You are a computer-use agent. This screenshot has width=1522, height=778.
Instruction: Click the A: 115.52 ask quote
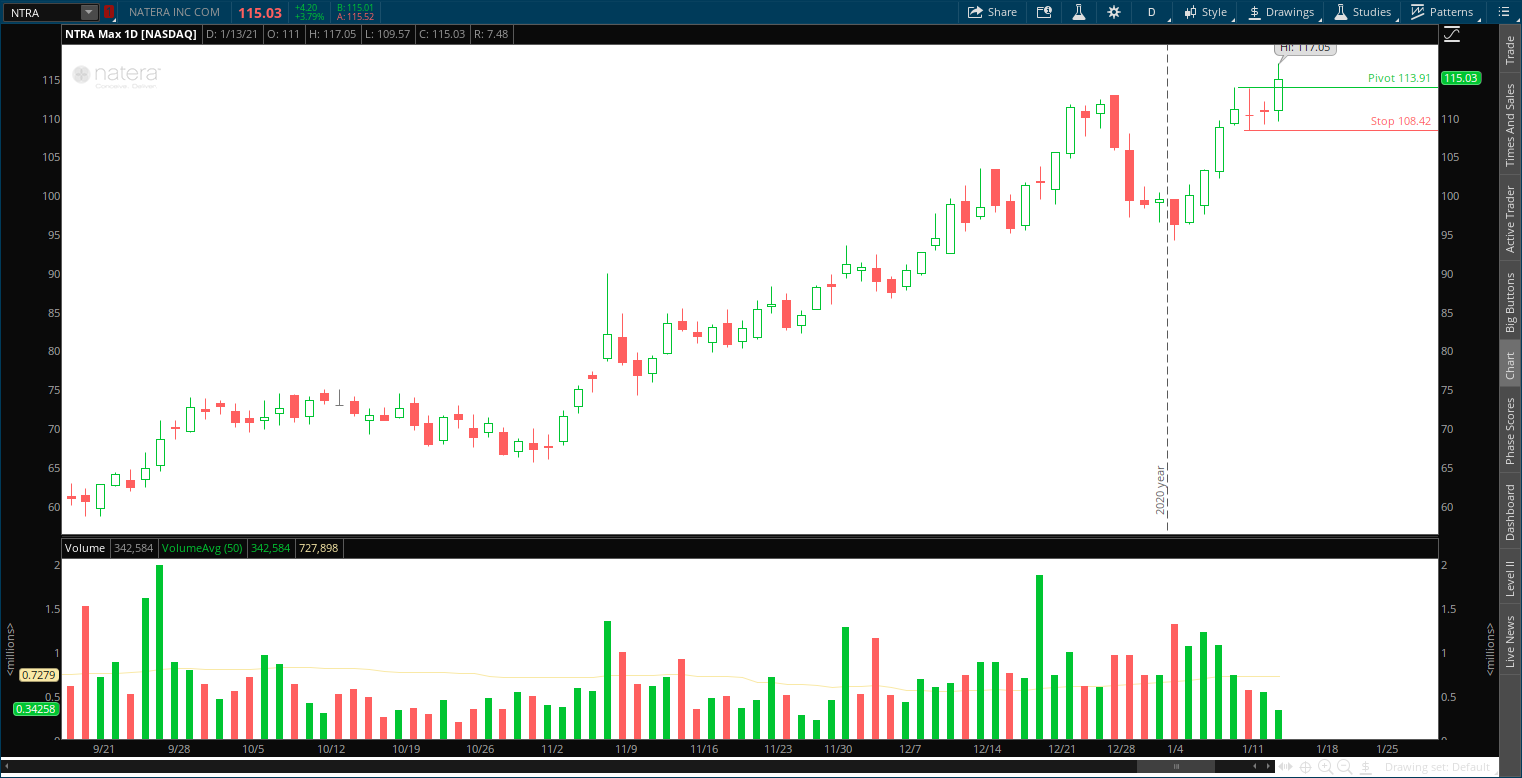355,17
